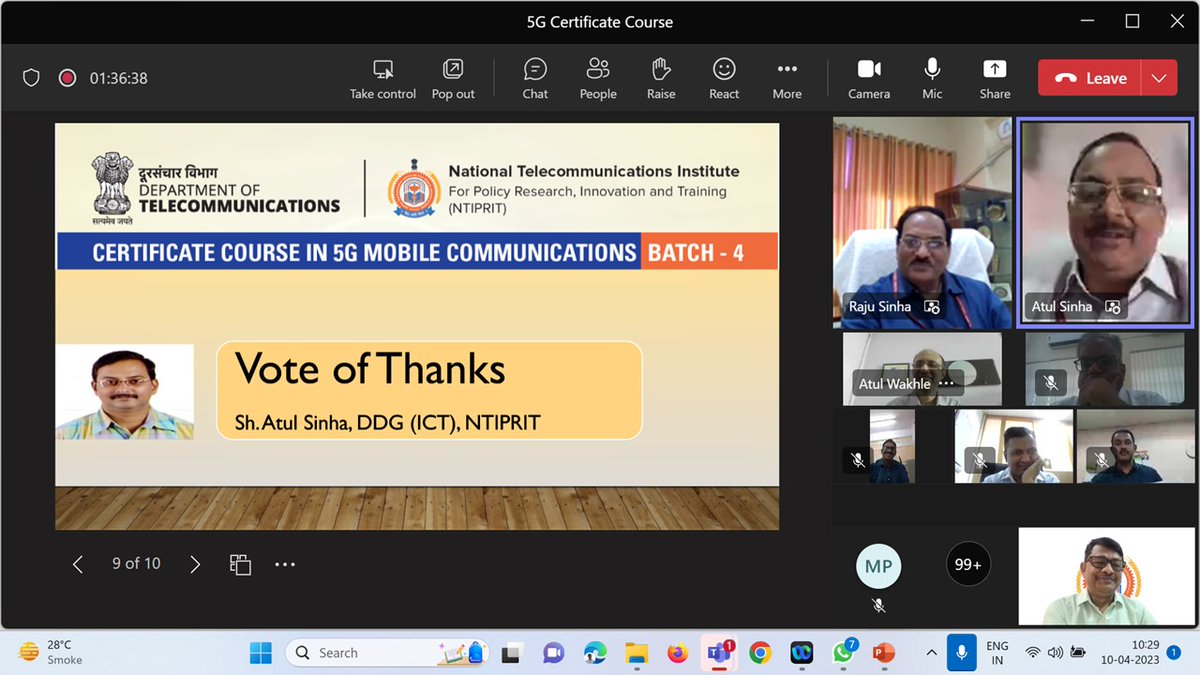Viewport: 1200px width, 675px height.
Task: Open the purple video chat app on taskbar
Action: pos(553,653)
